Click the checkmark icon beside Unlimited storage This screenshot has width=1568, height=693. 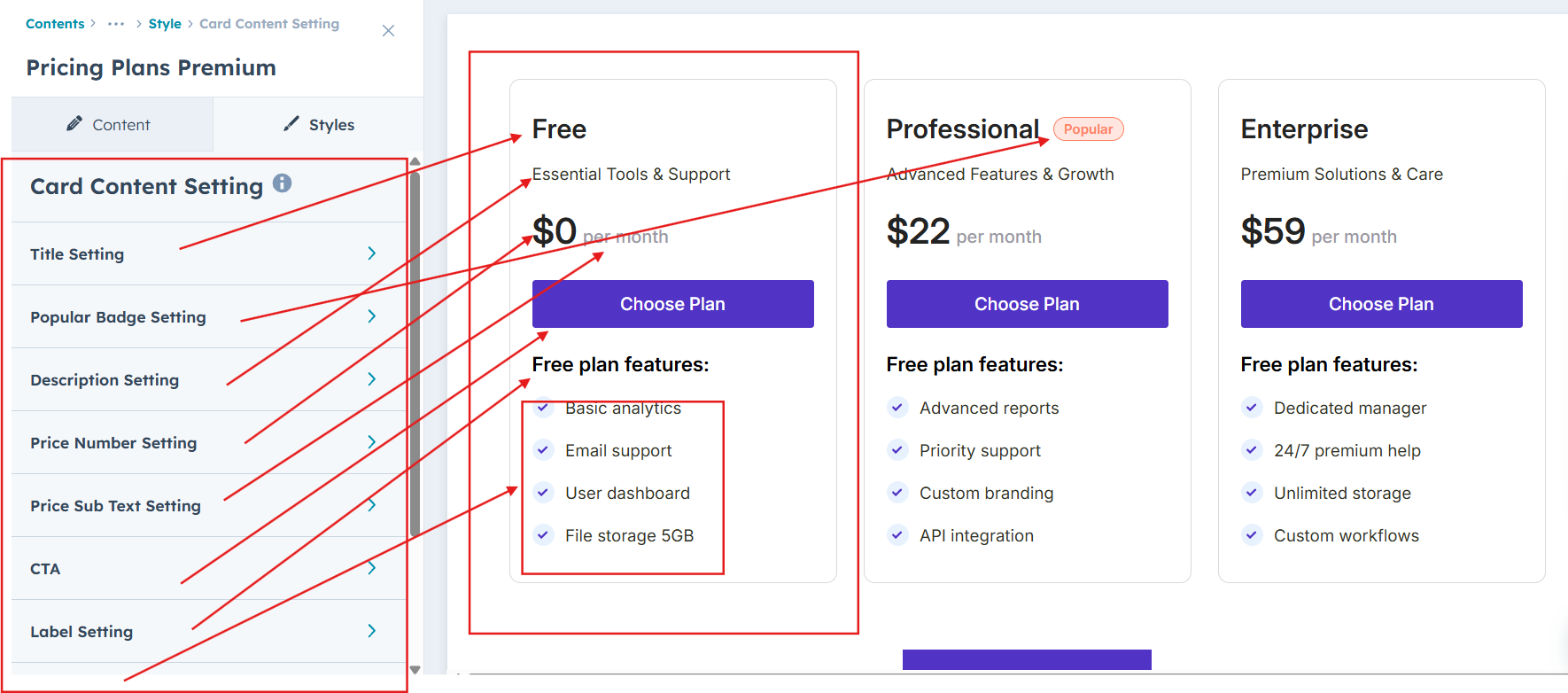[x=1252, y=493]
